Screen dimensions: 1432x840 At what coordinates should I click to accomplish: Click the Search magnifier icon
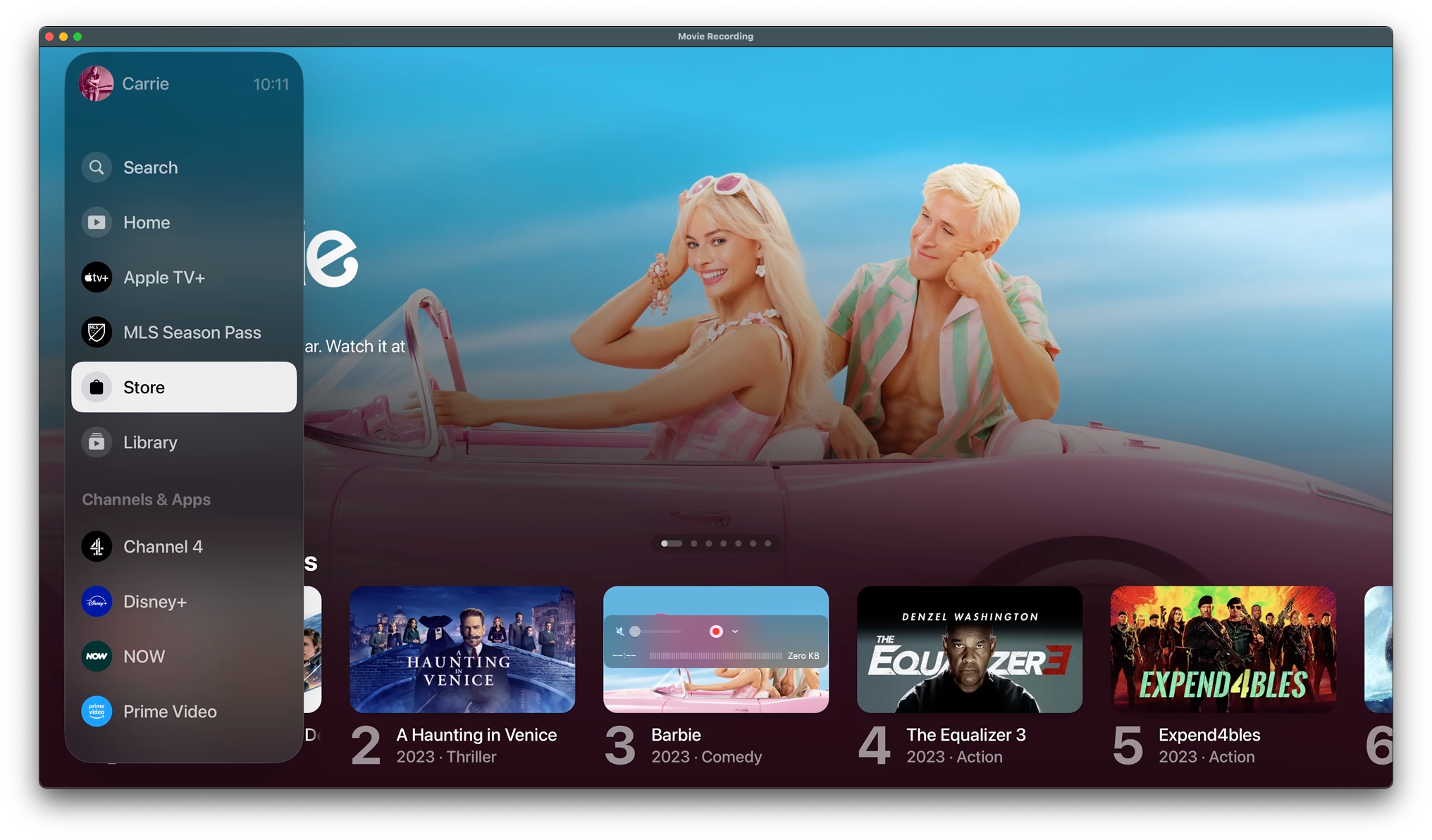click(x=96, y=167)
